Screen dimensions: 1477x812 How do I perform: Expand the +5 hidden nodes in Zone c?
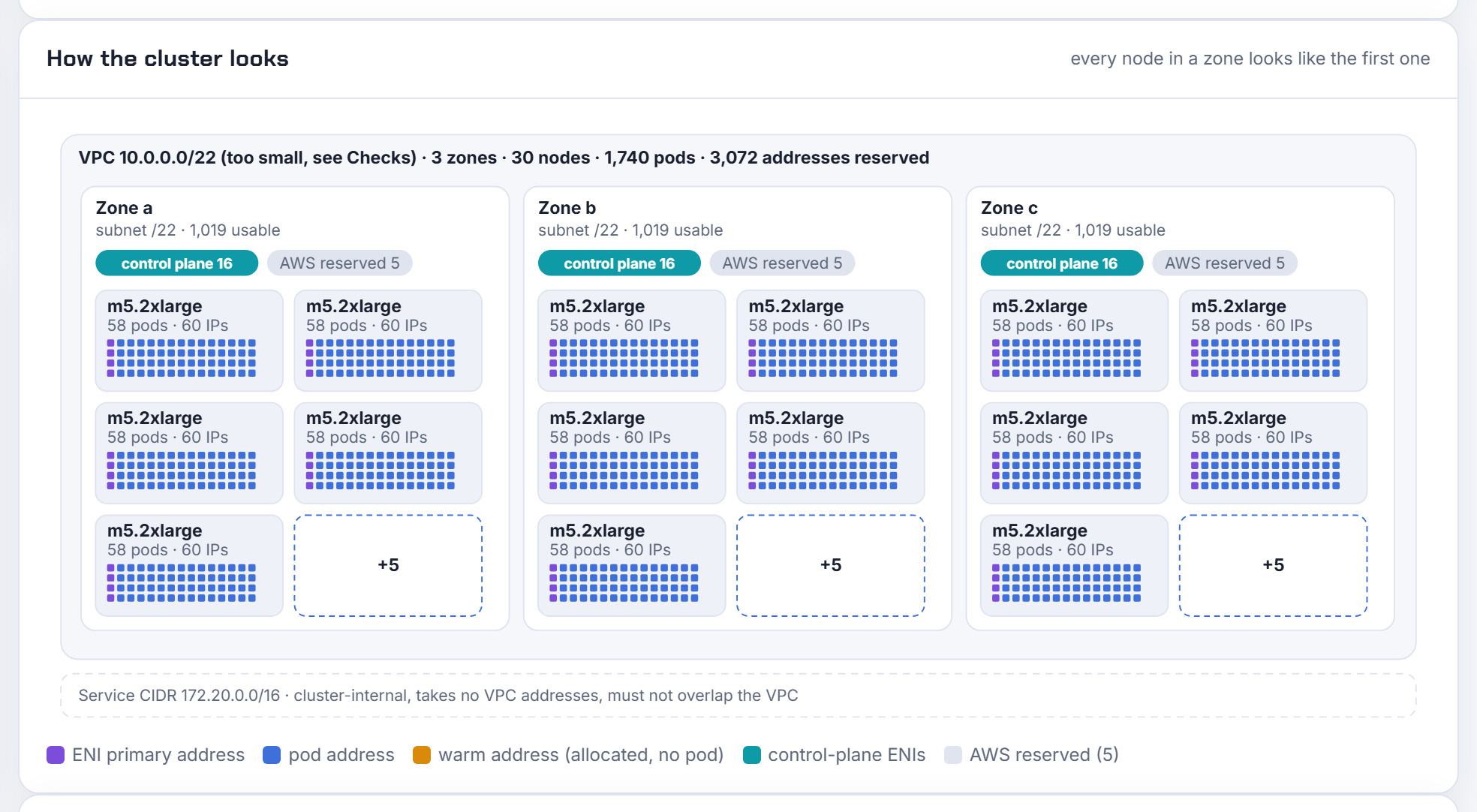point(1274,565)
